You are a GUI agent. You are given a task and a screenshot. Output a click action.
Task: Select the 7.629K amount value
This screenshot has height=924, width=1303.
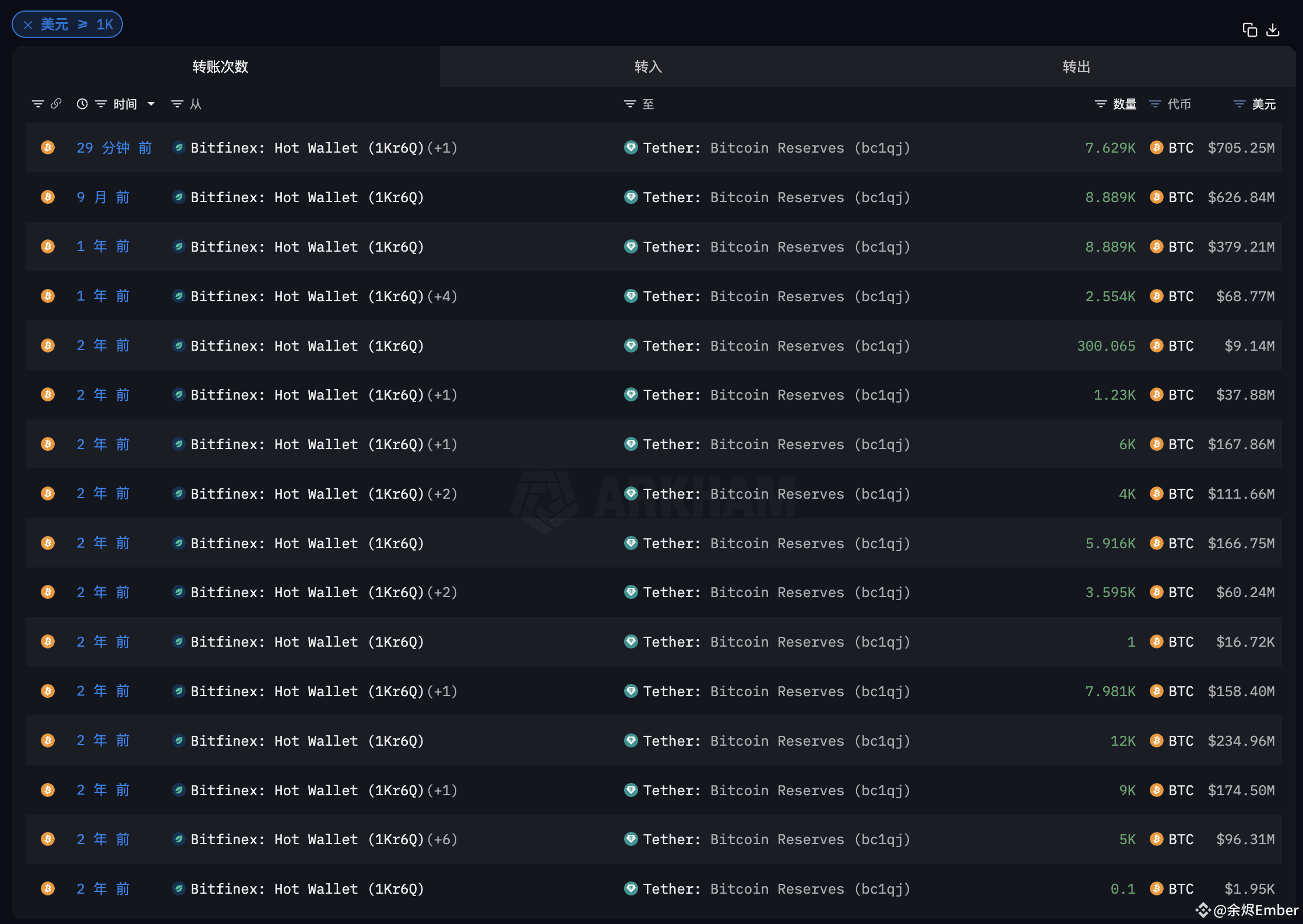pos(1110,148)
